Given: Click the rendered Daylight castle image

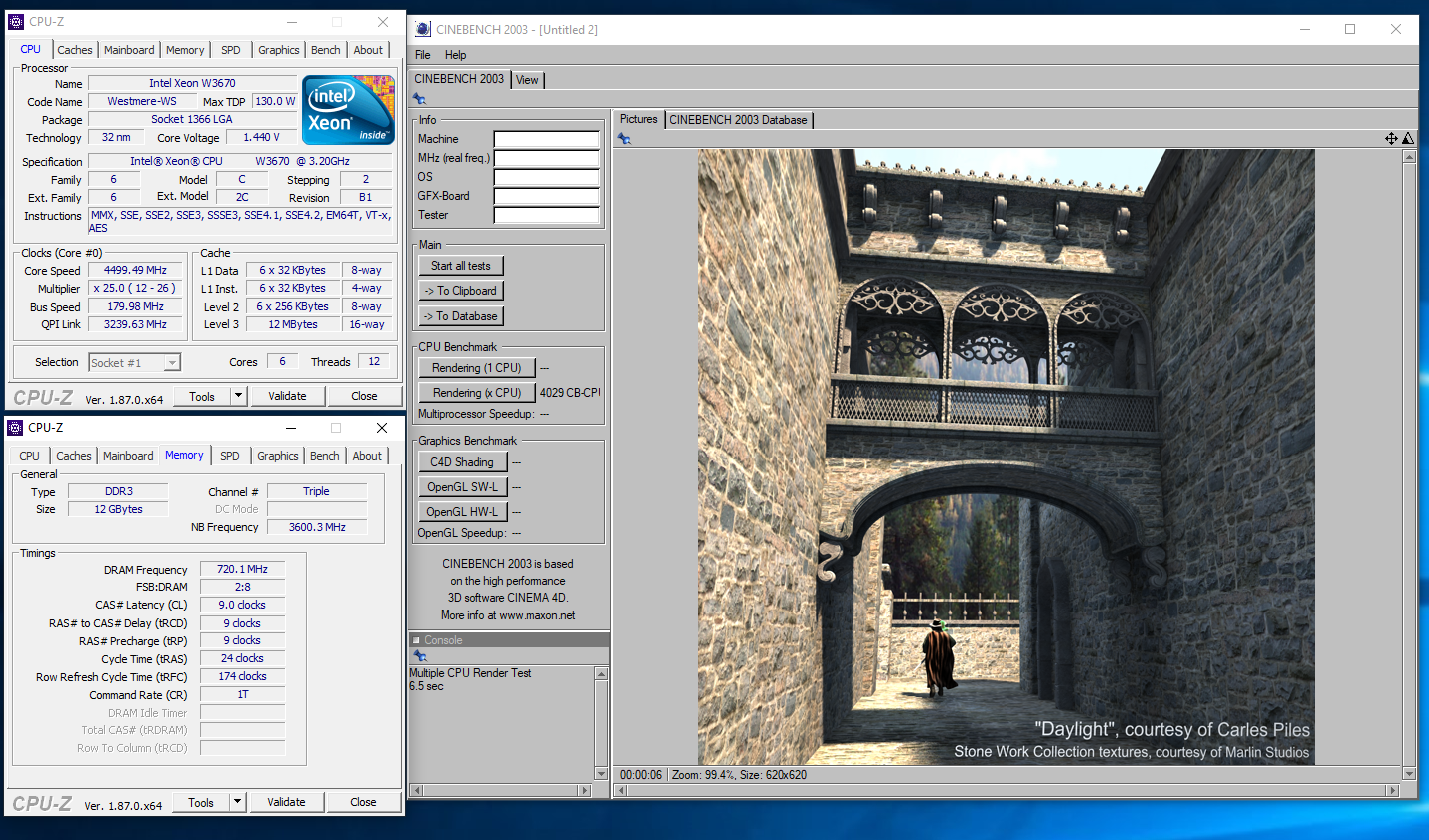Looking at the screenshot, I should coord(1006,457).
